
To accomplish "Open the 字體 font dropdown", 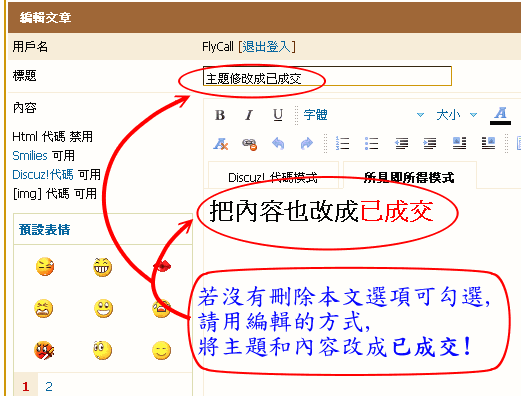I will click(x=363, y=115).
